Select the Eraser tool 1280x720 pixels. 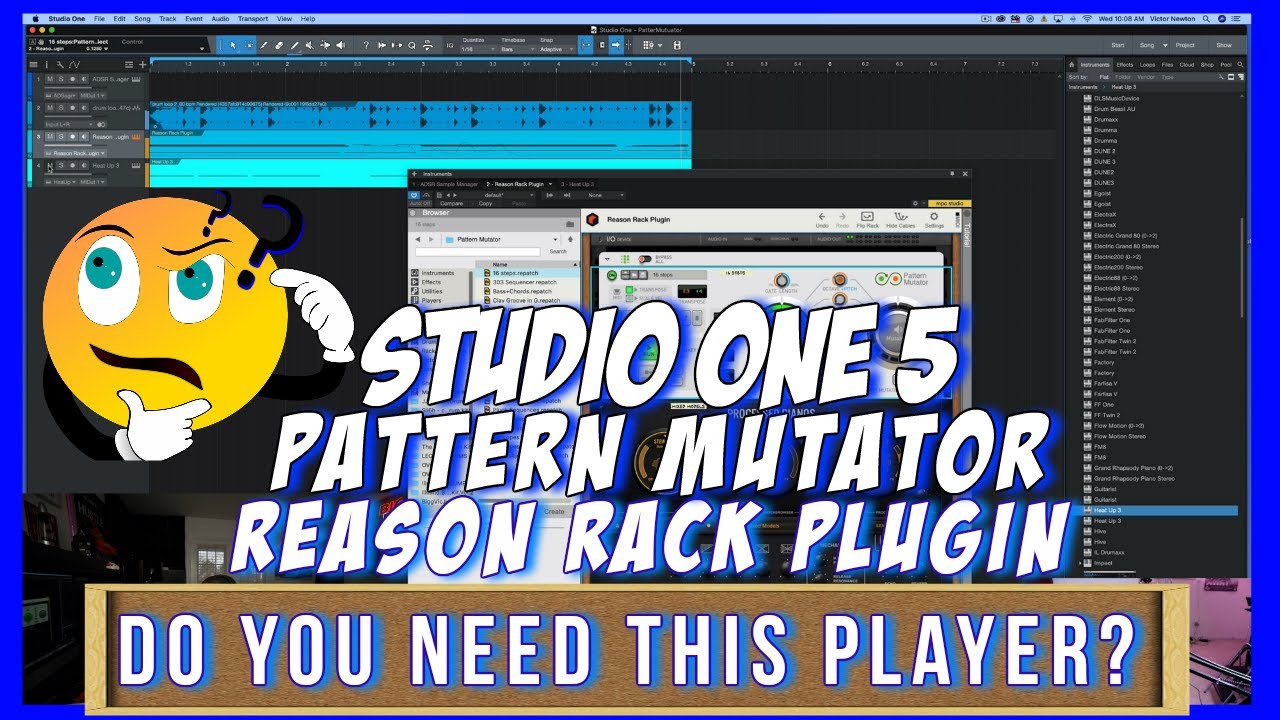click(279, 45)
